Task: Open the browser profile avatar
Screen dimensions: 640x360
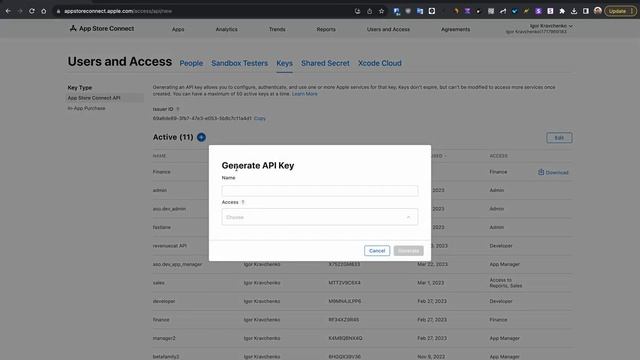Action: [598, 11]
